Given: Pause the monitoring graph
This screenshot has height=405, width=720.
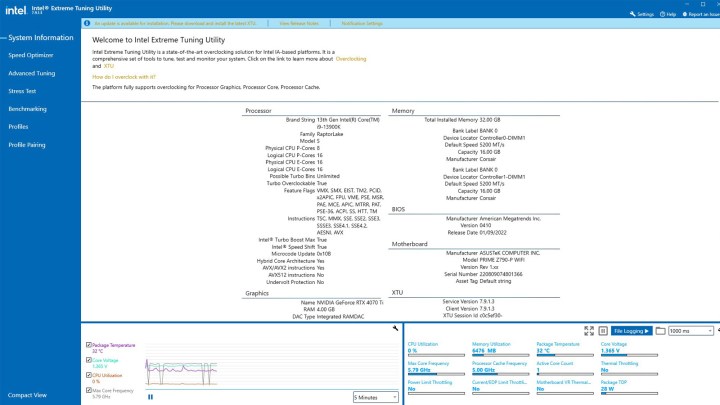Looking at the screenshot, I should click(151, 397).
